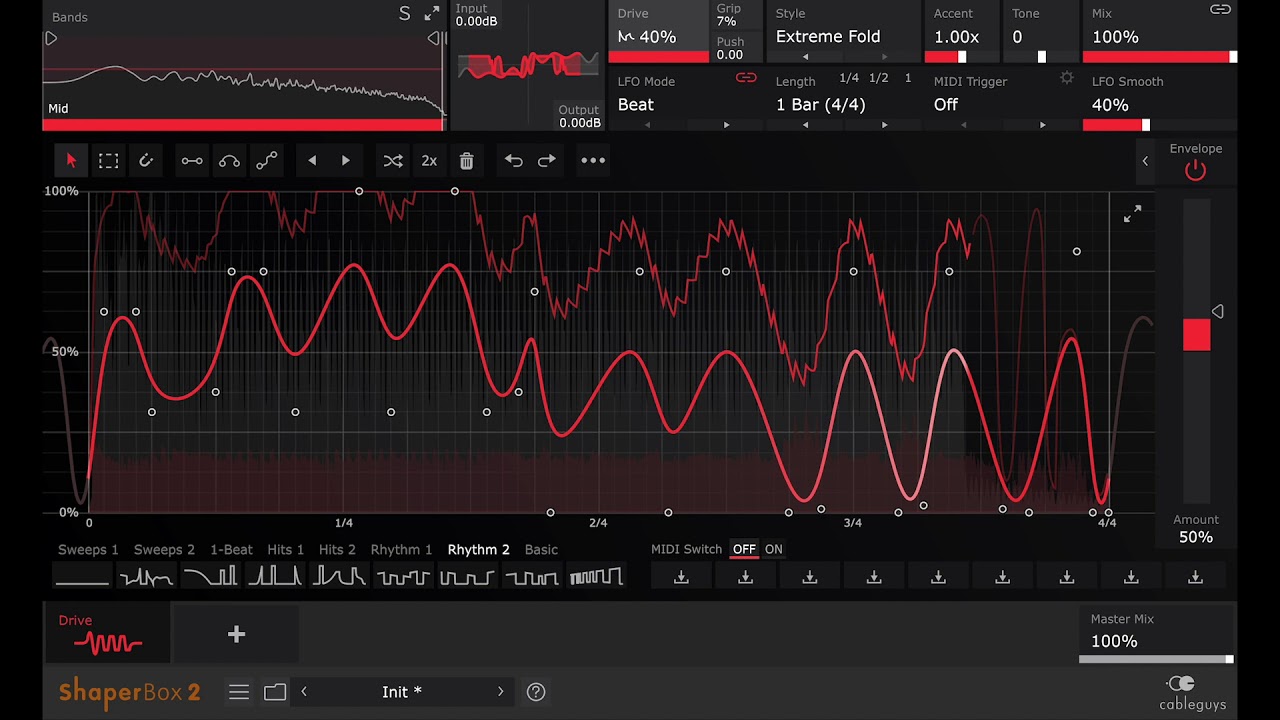Select the Basic preset category

point(541,549)
